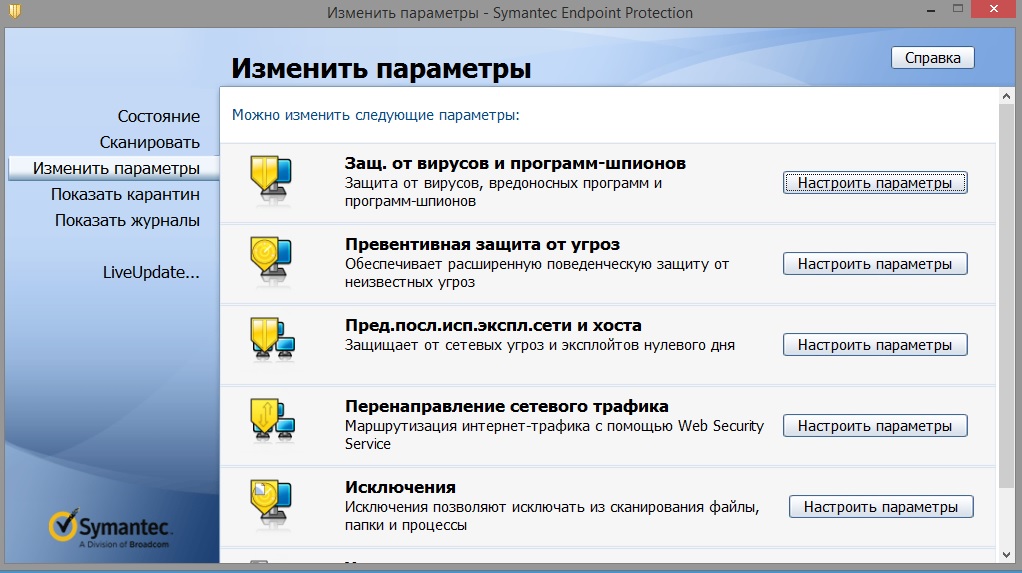Open Показать карантин in sidebar

pyautogui.click(x=125, y=194)
